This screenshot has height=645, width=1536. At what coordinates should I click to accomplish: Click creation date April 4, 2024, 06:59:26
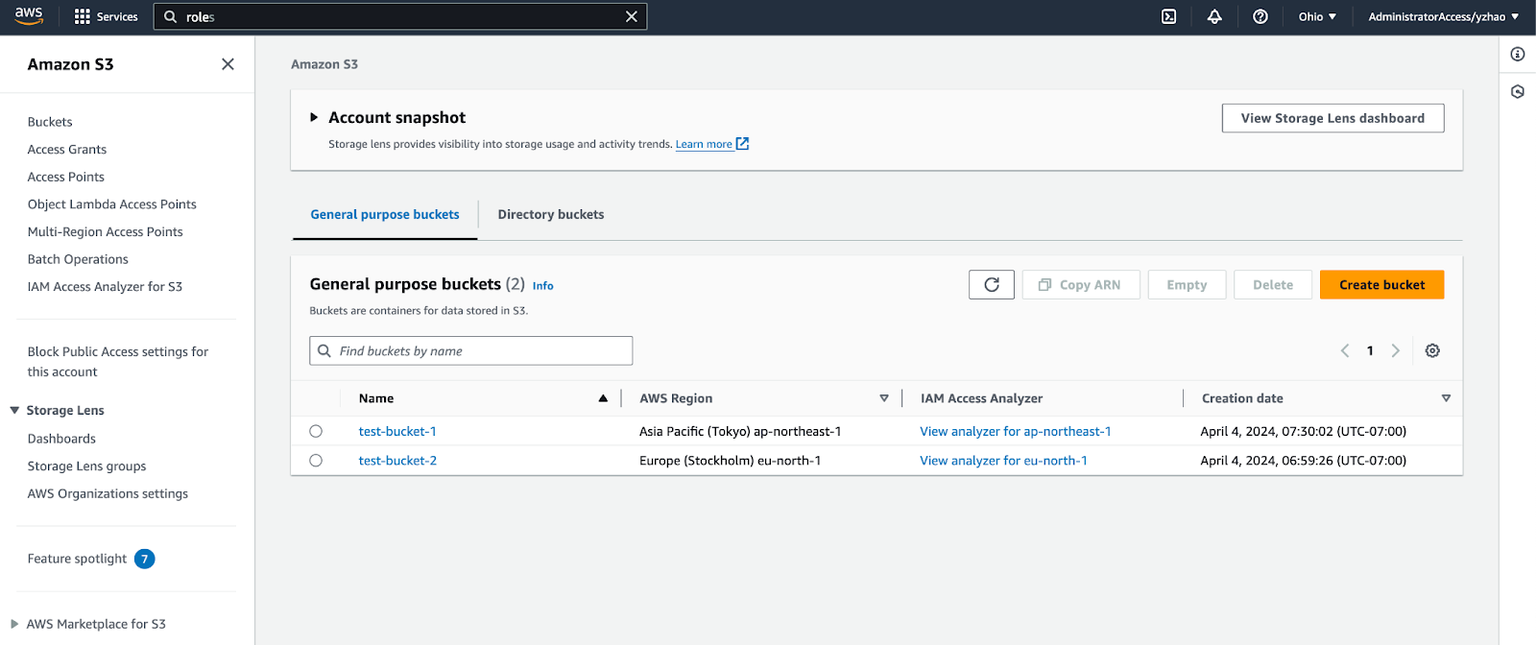[1303, 460]
